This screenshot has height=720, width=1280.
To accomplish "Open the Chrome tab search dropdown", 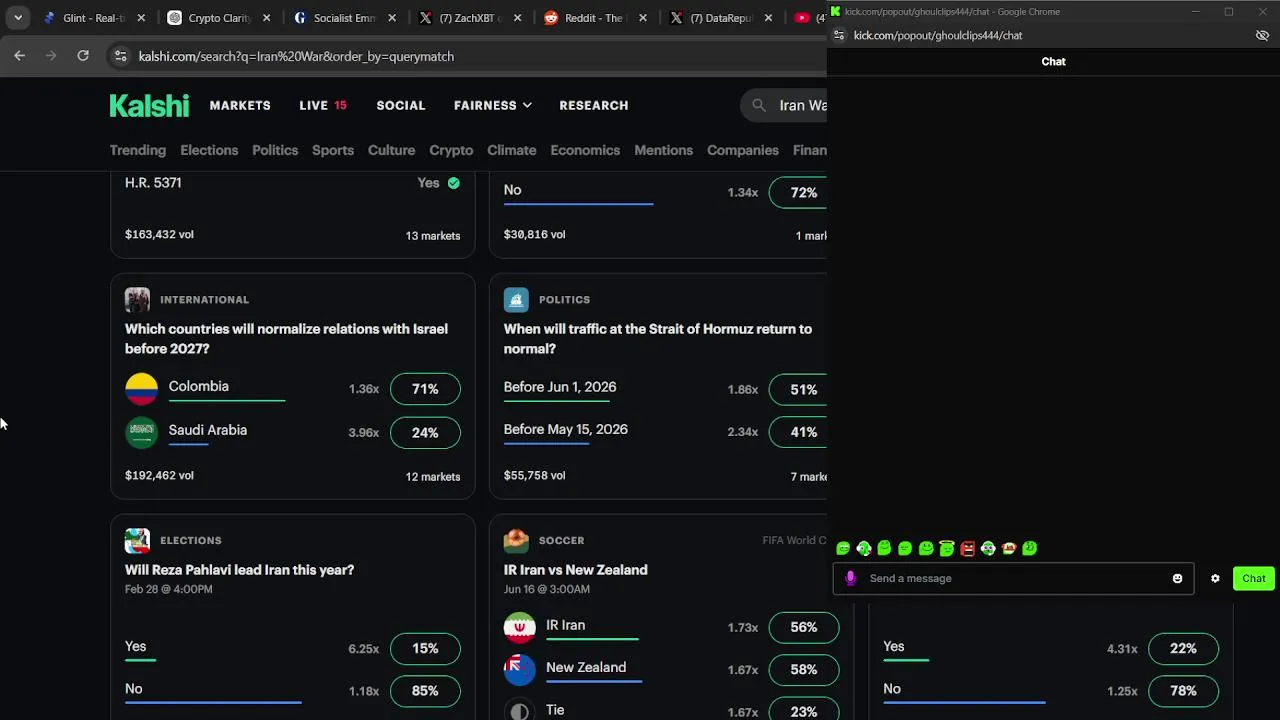I will 18,18.
